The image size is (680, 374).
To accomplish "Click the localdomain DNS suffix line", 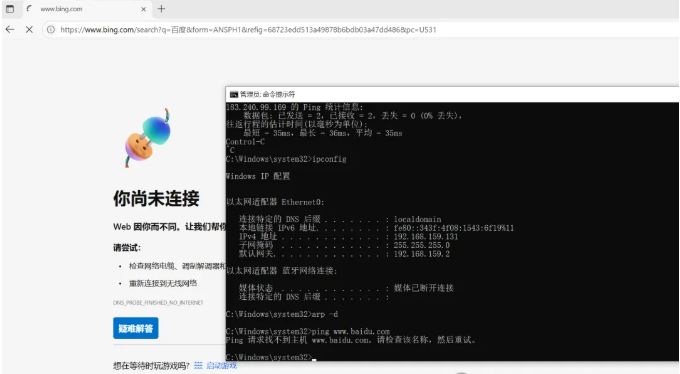I will pyautogui.click(x=340, y=219).
